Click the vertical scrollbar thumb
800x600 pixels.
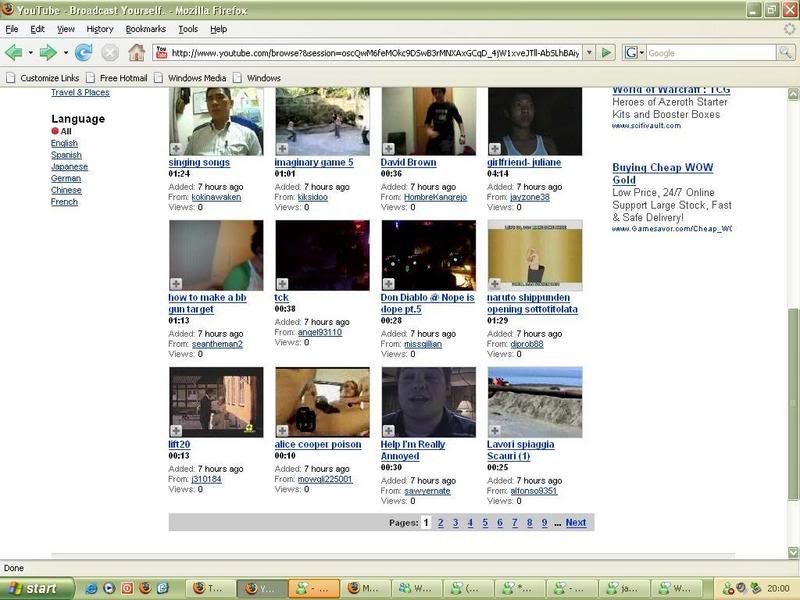[793, 404]
